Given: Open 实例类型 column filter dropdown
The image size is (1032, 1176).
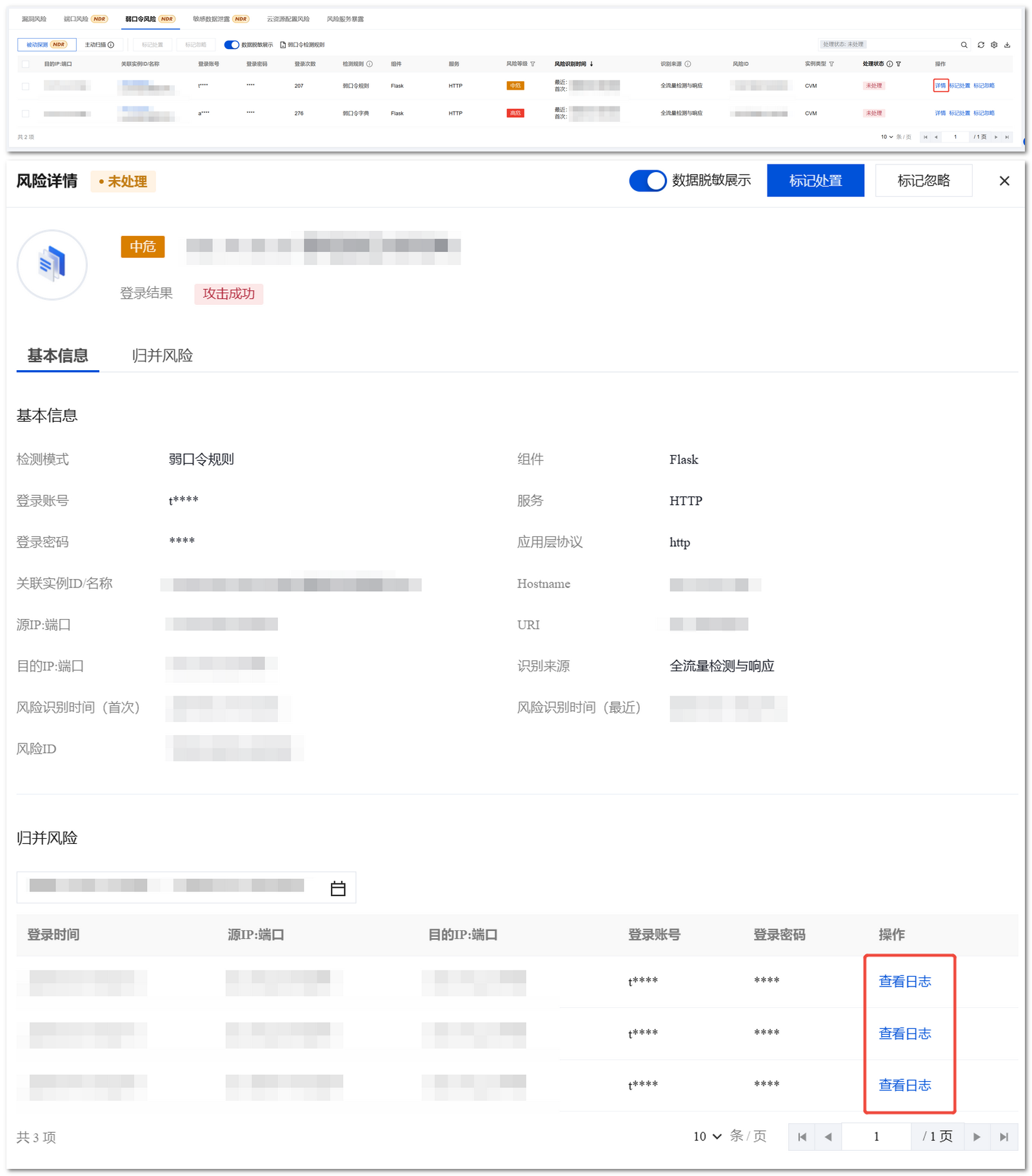Looking at the screenshot, I should click(x=831, y=64).
